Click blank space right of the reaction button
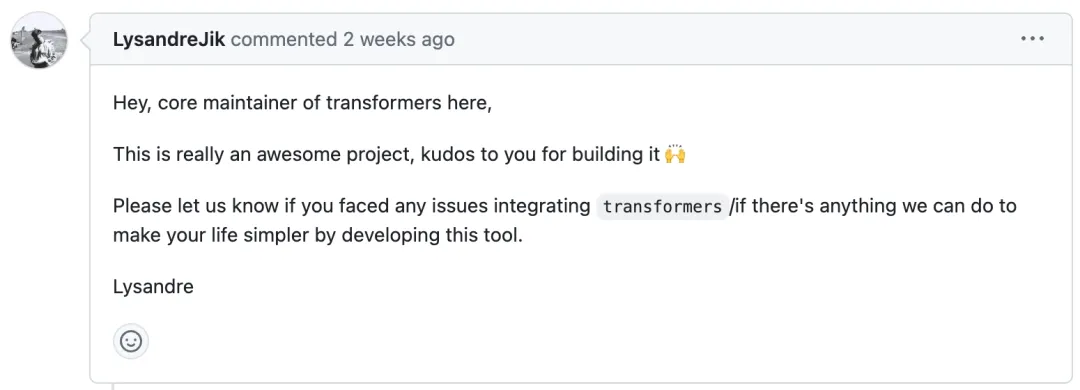 [x=592, y=341]
